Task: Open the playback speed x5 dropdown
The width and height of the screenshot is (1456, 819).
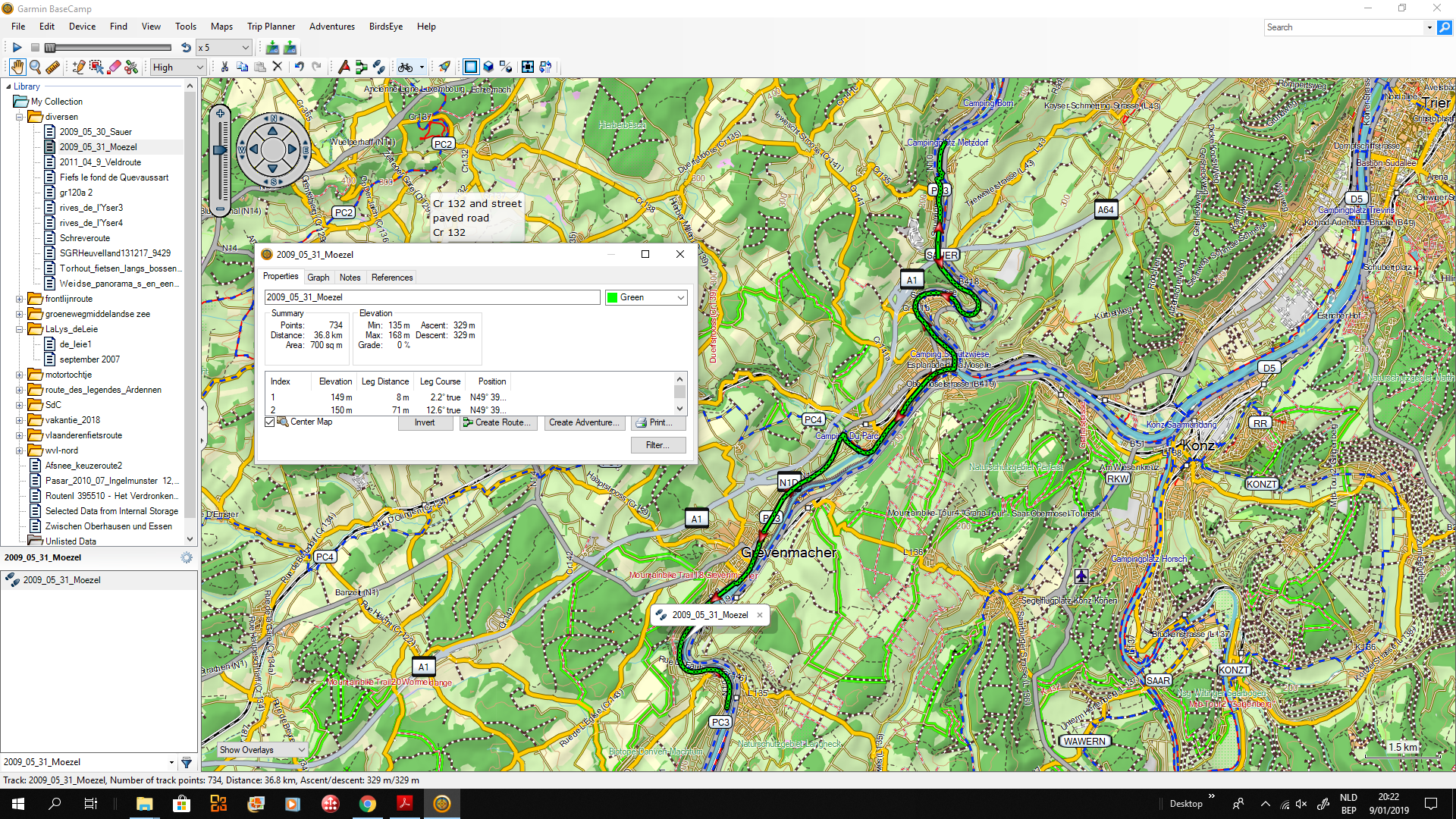Action: (x=224, y=47)
